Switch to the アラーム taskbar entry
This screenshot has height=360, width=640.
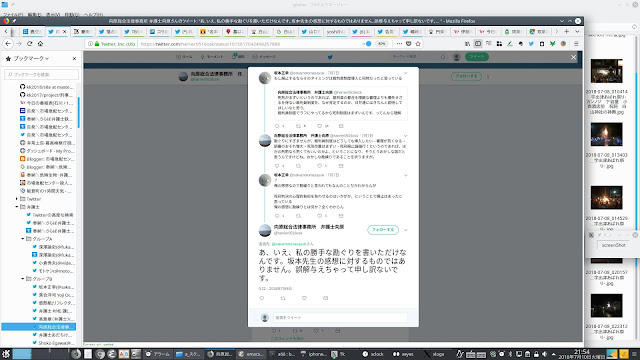pyautogui.click(x=158, y=354)
